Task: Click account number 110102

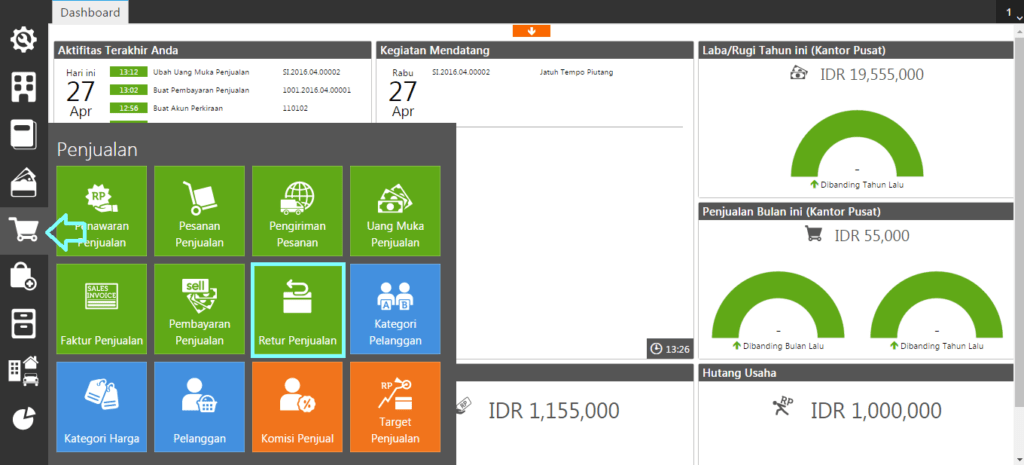Action: point(296,108)
